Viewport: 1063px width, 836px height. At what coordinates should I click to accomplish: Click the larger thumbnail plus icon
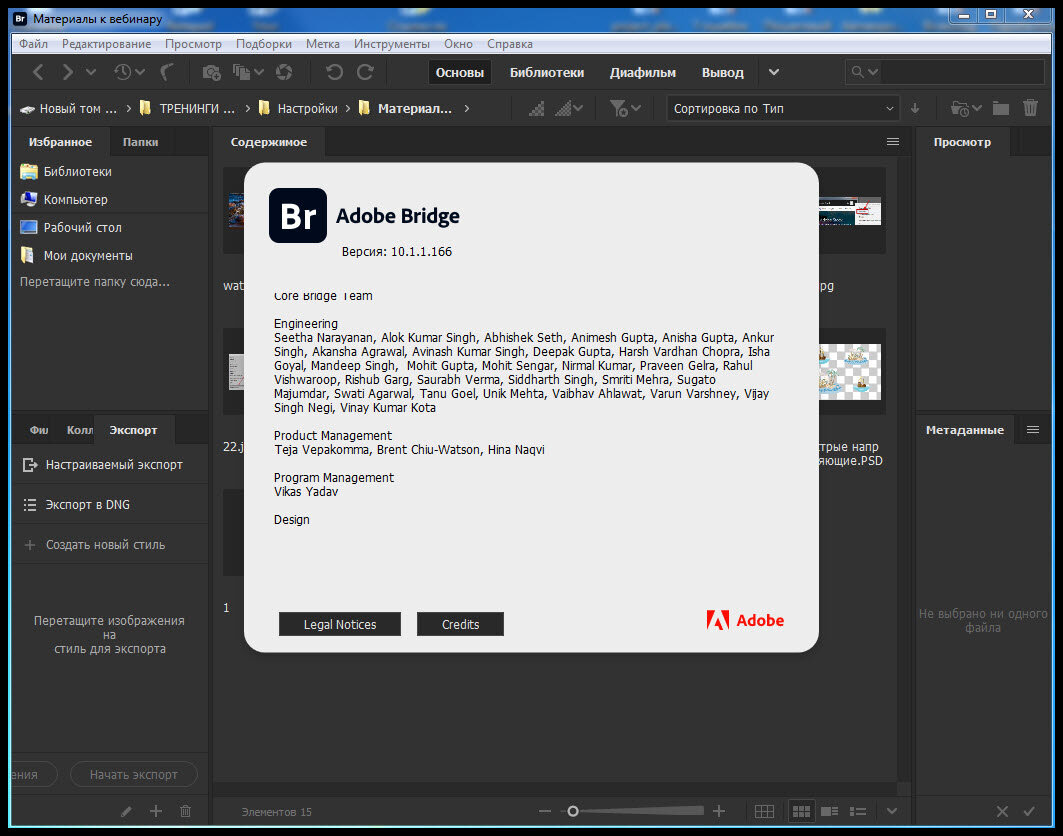tap(719, 811)
